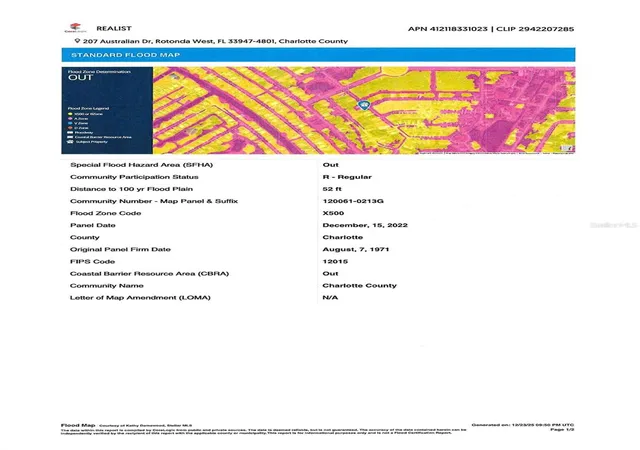Screen dimensions: 640x450
Task: Click the '12015' FIPS value
Action: pyautogui.click(x=335, y=261)
